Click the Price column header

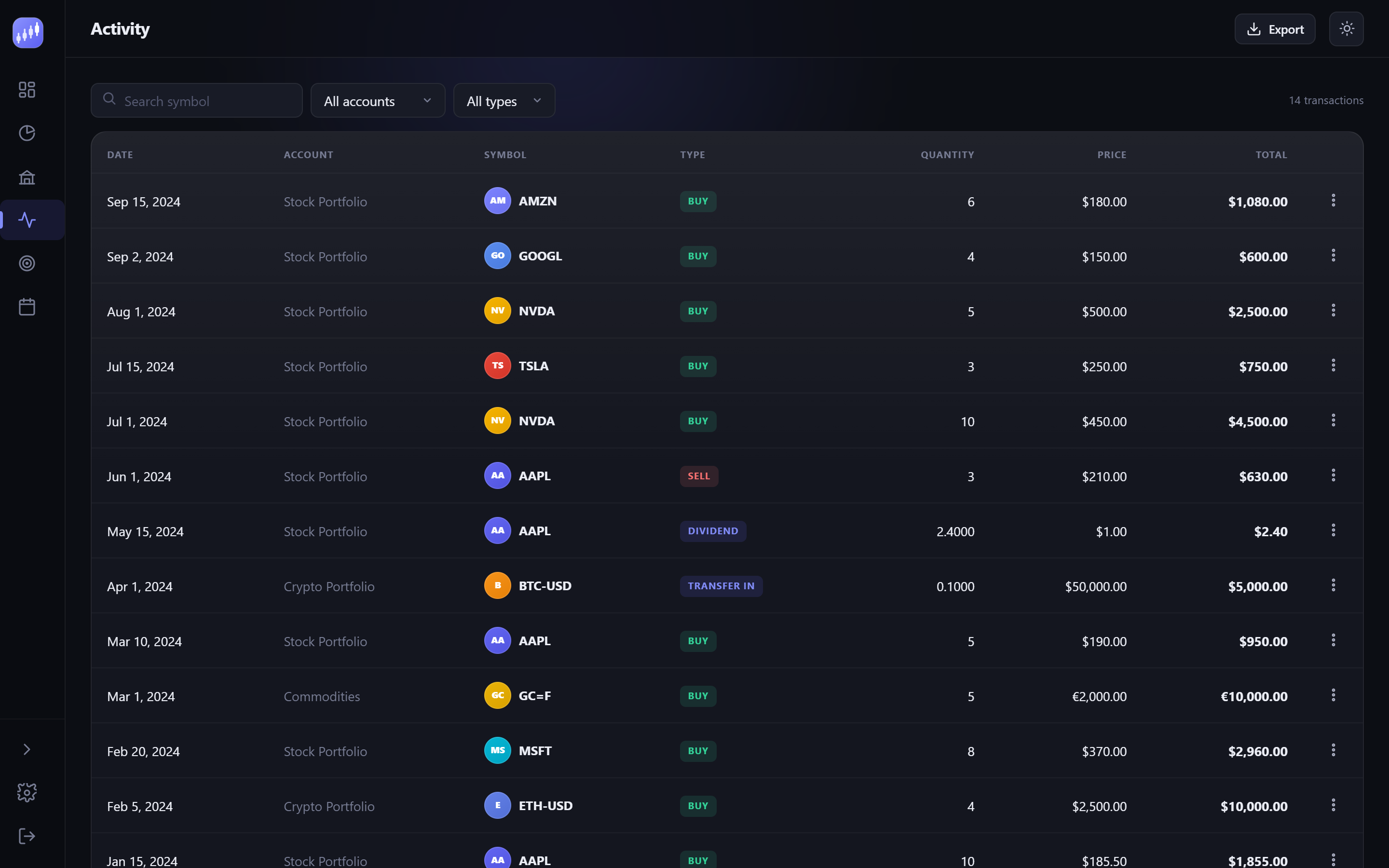pyautogui.click(x=1112, y=155)
